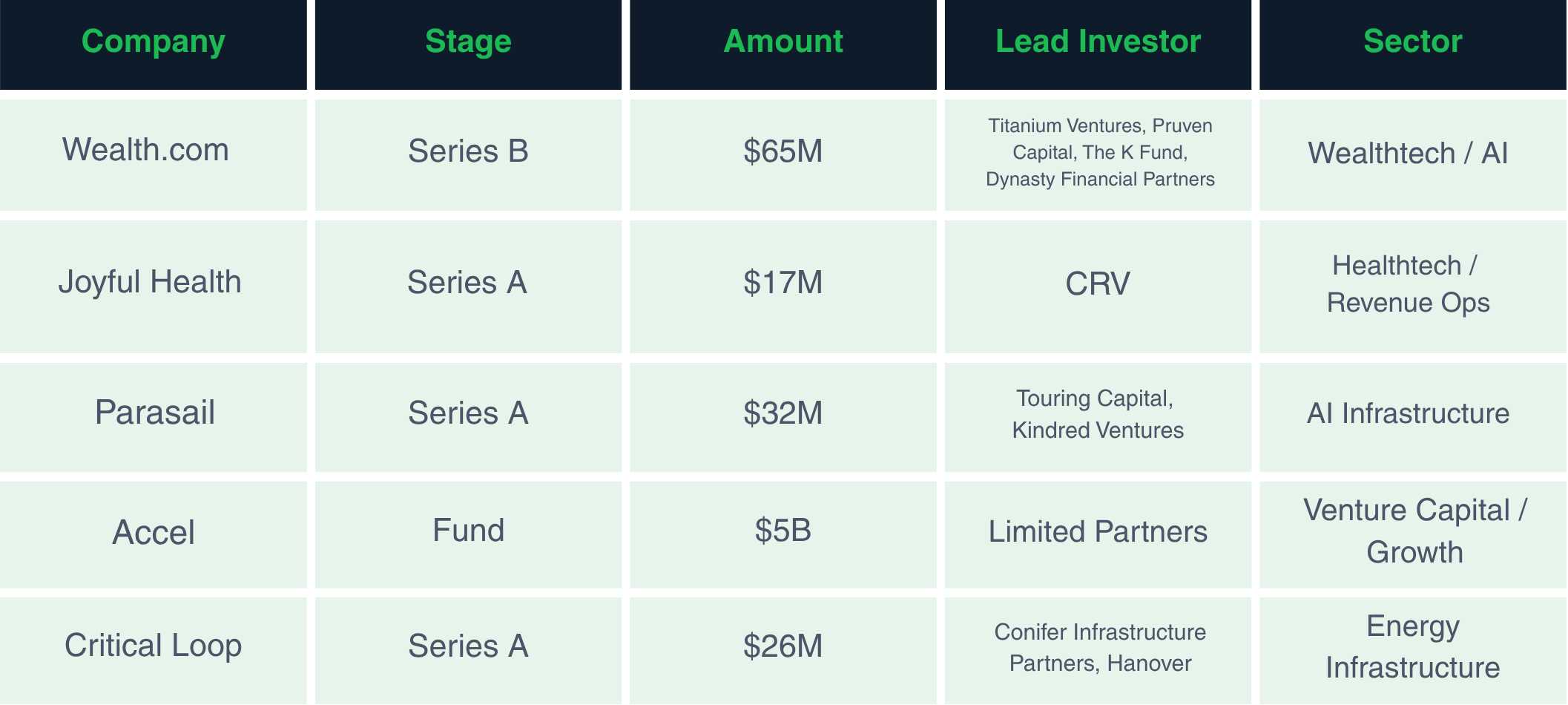The width and height of the screenshot is (1568, 705).
Task: Click the AI Infrastructure sector cell
Action: pyautogui.click(x=1413, y=417)
